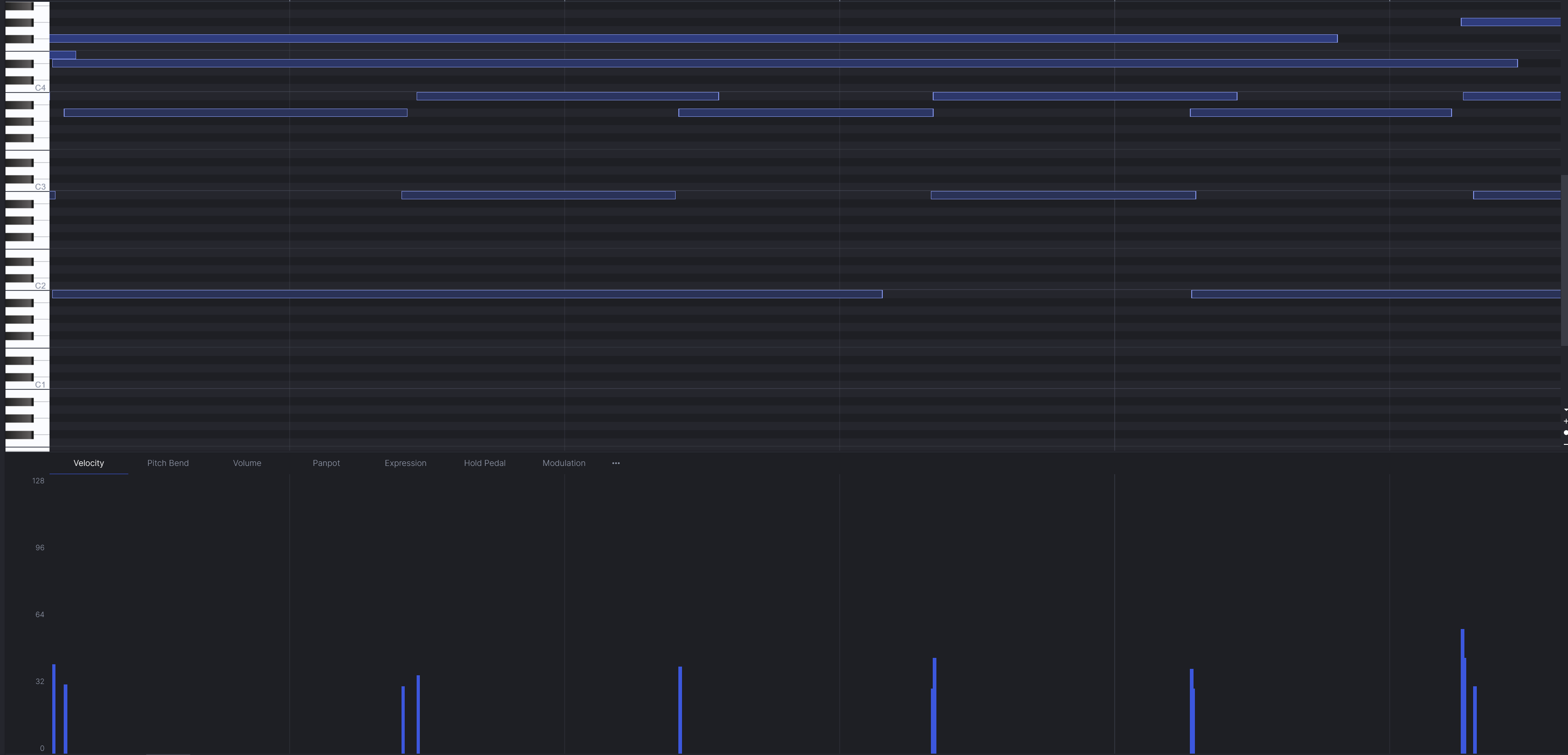
Task: Click the tallest velocity bar near the right
Action: [1462, 691]
